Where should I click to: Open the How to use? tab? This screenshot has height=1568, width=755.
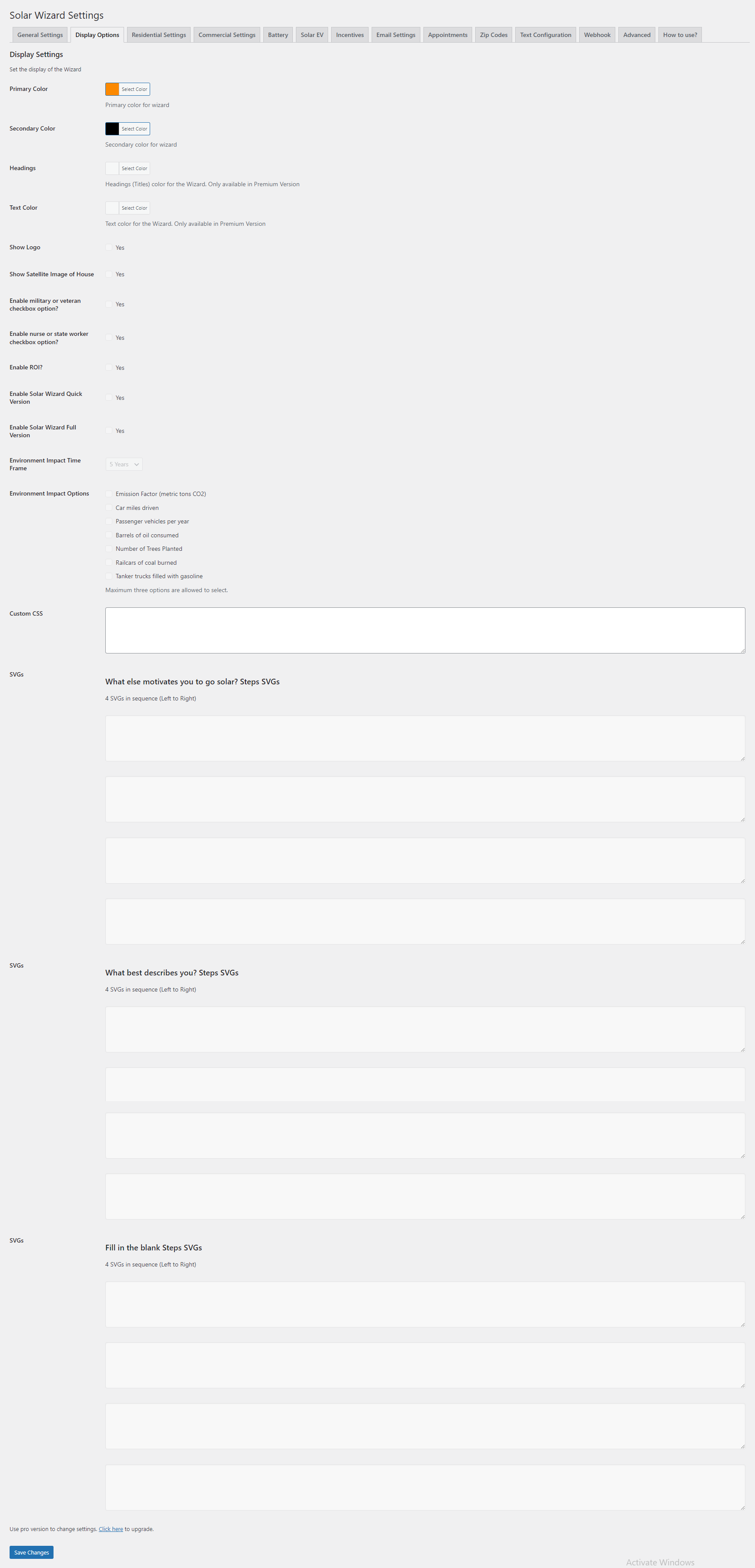pyautogui.click(x=680, y=35)
